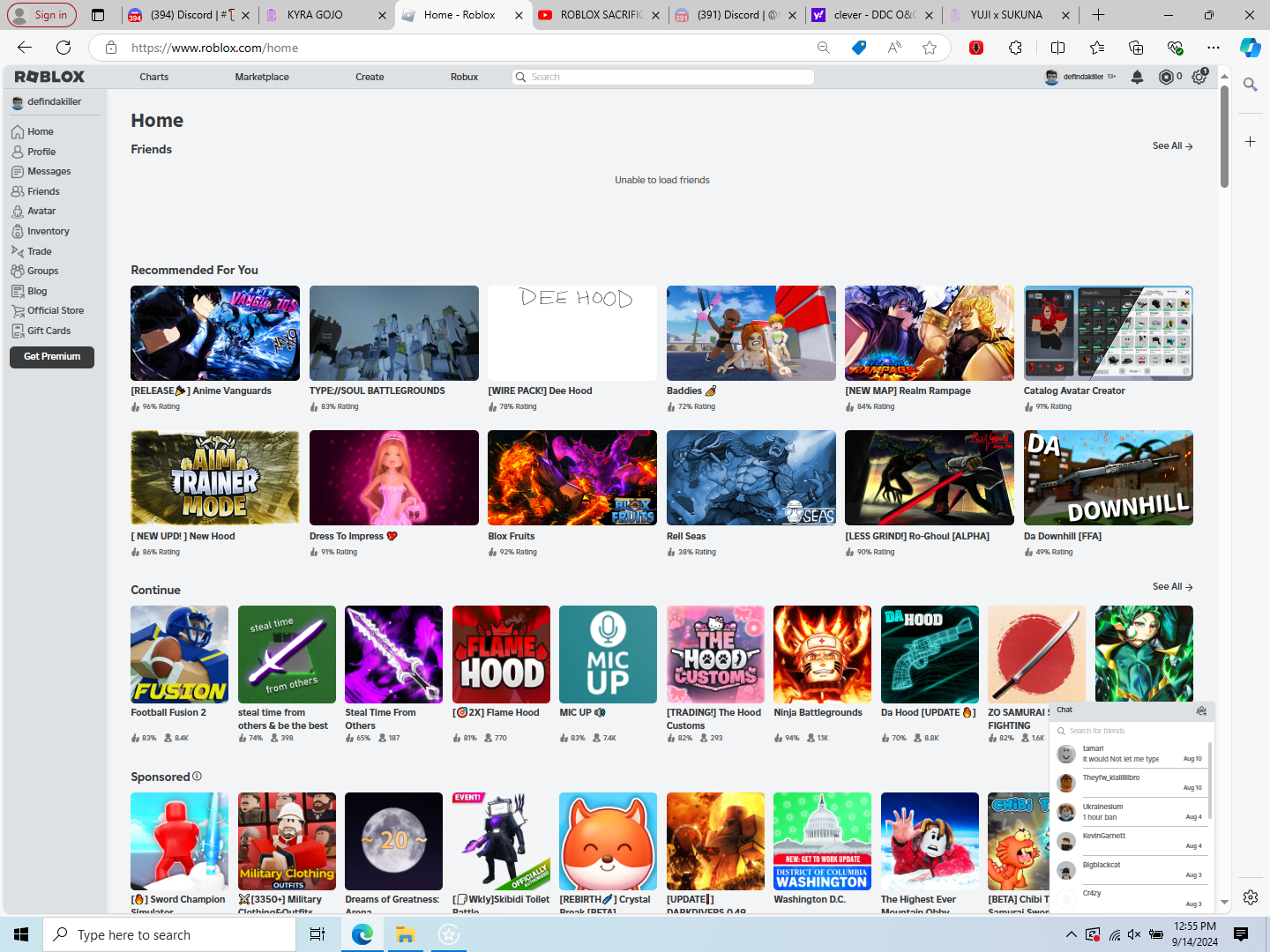Switch to the clever - DDC tab
Image resolution: width=1270 pixels, height=952 pixels.
(x=873, y=15)
